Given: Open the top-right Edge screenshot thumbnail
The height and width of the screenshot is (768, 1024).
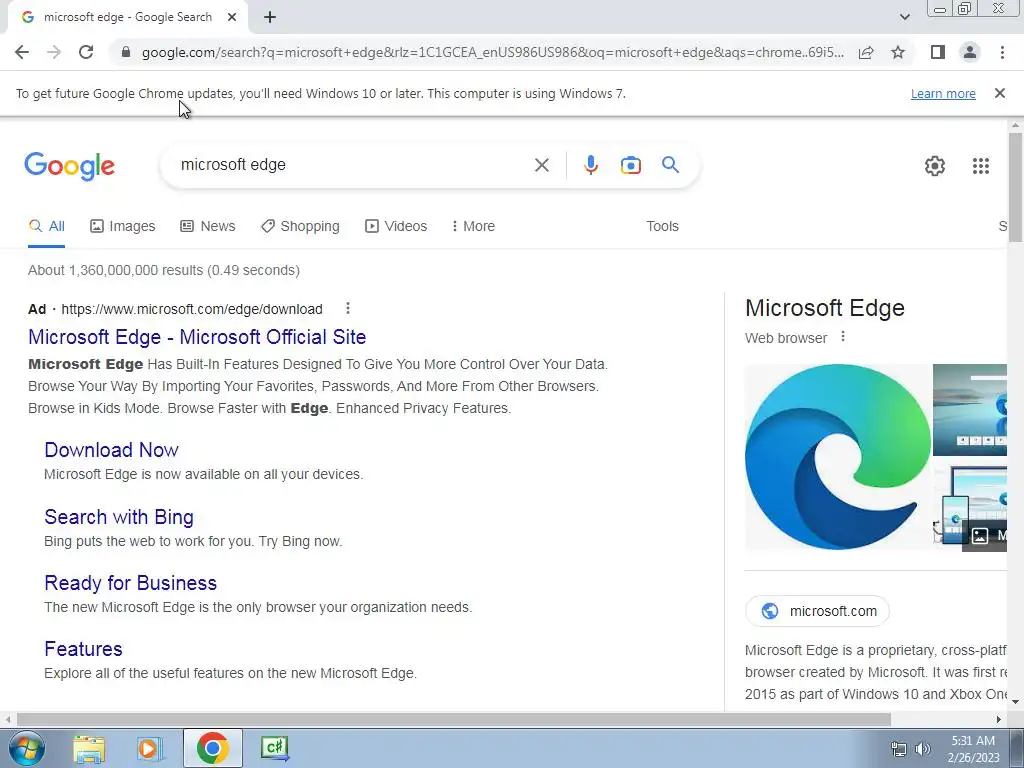Looking at the screenshot, I should pos(970,409).
